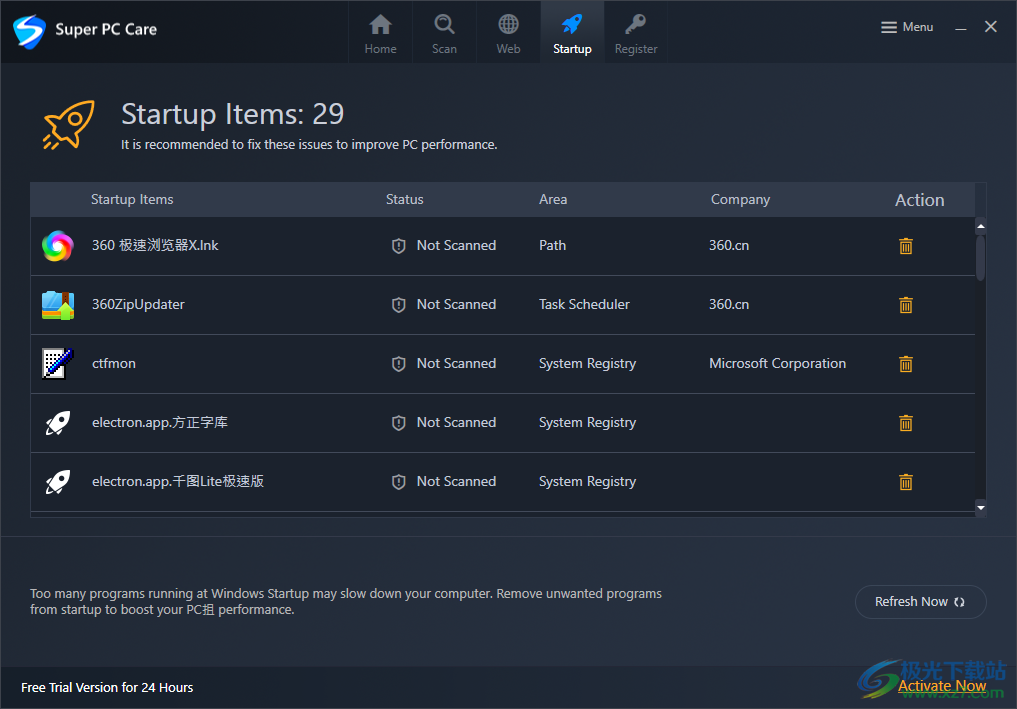Screen dimensions: 1017x709
Task: Switch to the Scan tab
Action: pyautogui.click(x=444, y=32)
